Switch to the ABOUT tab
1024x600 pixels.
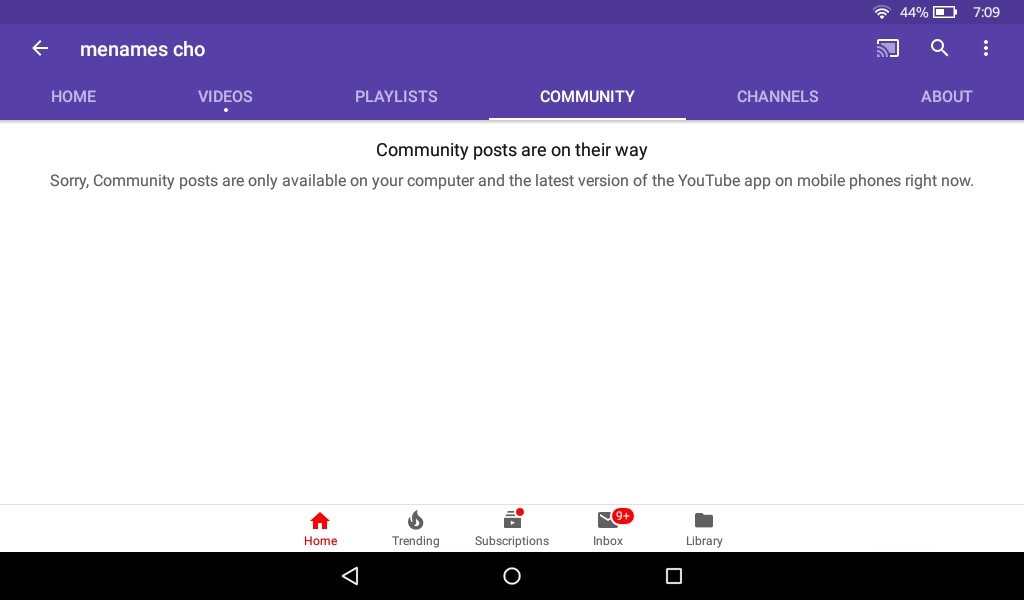tap(947, 97)
